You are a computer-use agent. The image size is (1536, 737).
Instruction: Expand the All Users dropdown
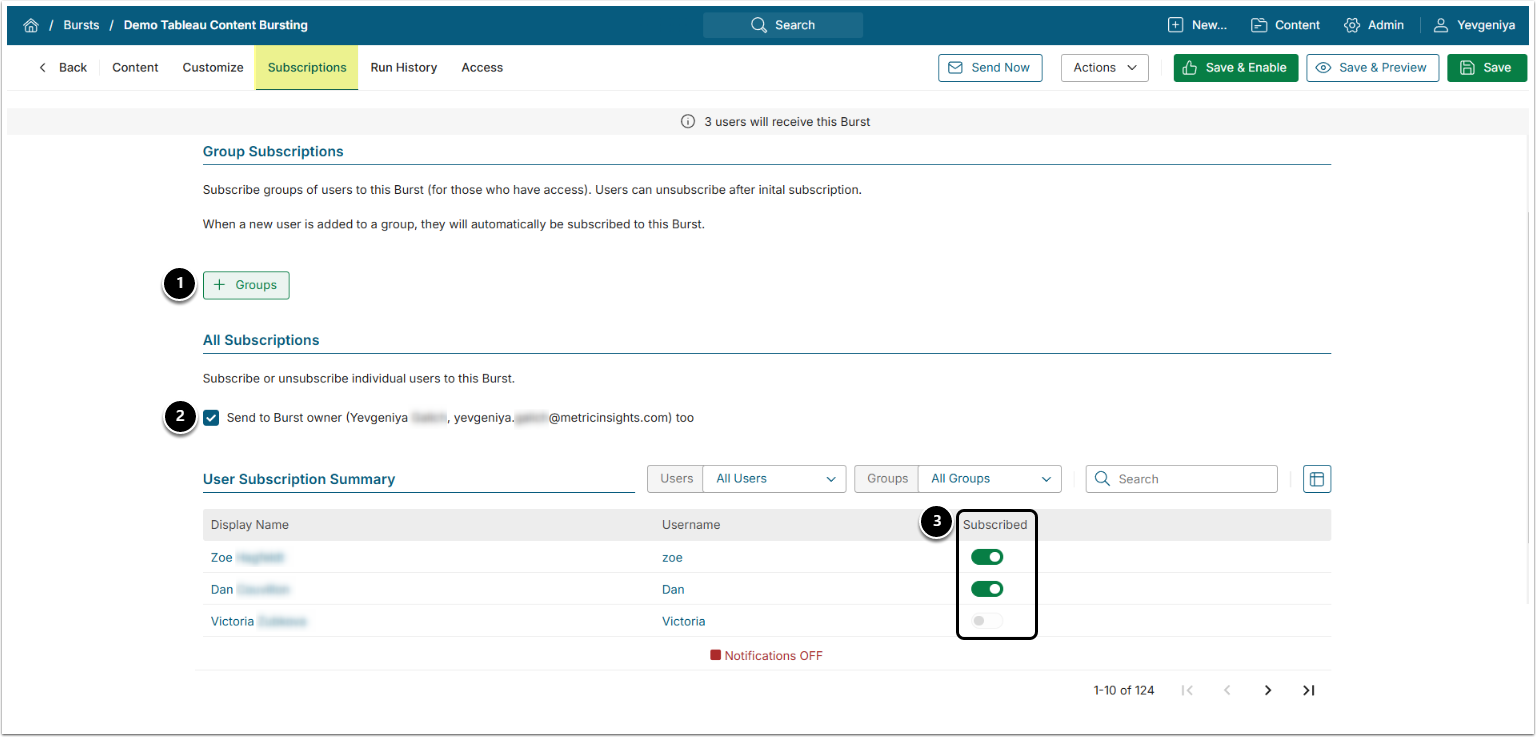774,479
